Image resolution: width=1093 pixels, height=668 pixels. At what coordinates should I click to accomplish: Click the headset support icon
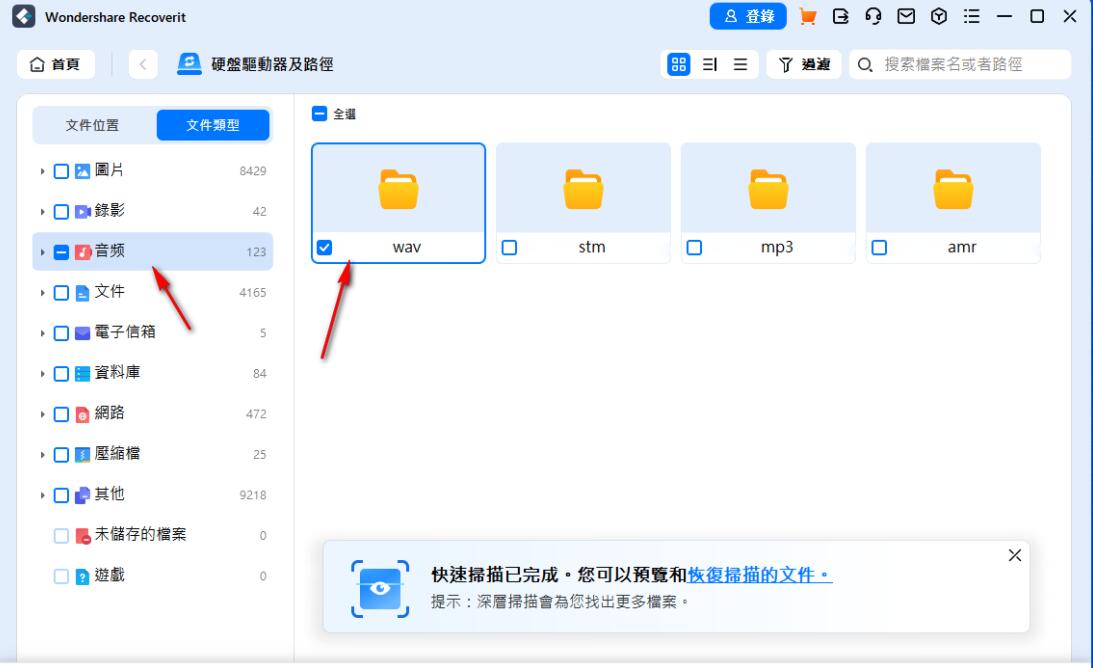coord(872,17)
